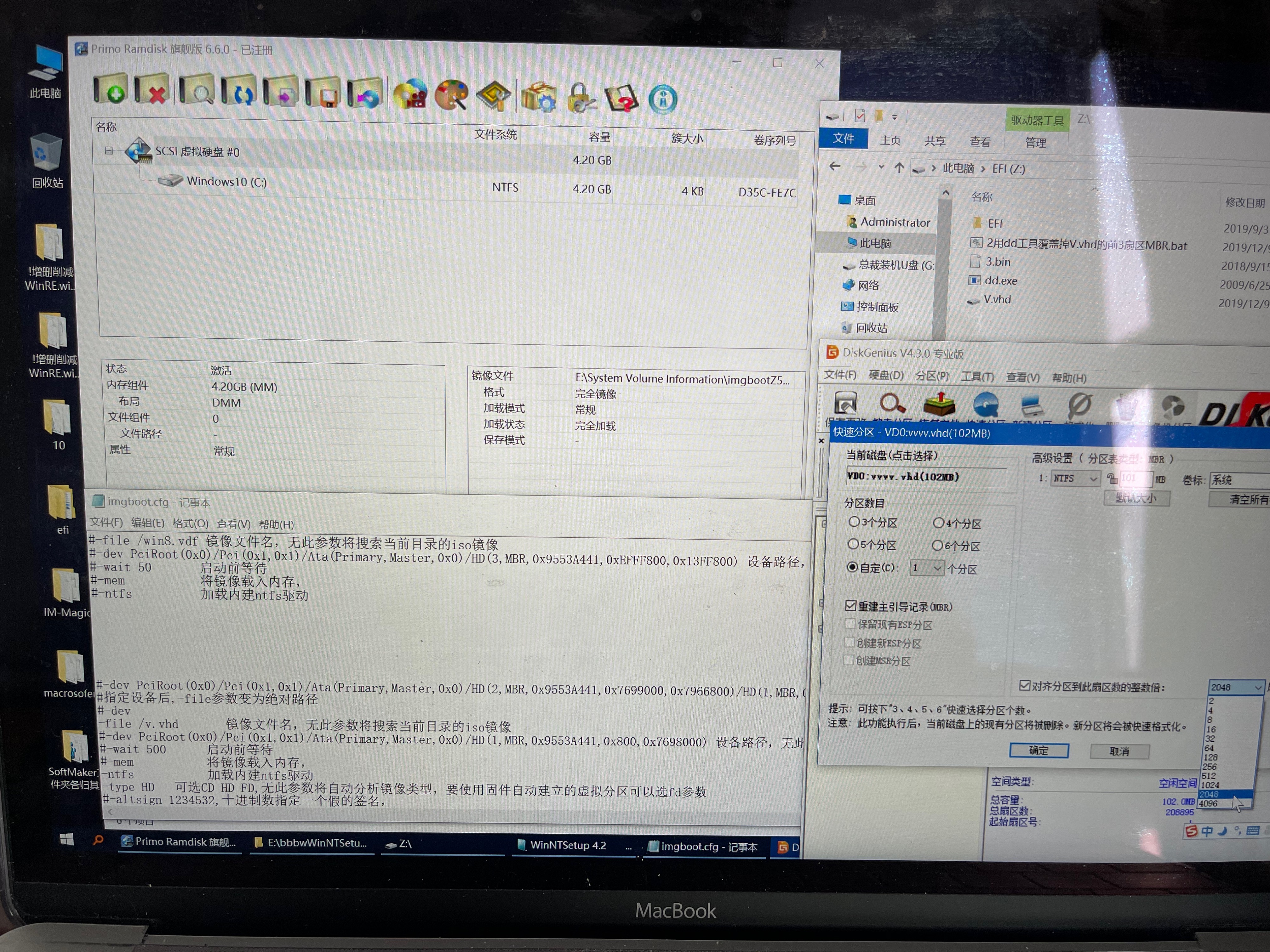
Task: Open Explorer quick access toolbar dropdown
Action: click(x=895, y=117)
